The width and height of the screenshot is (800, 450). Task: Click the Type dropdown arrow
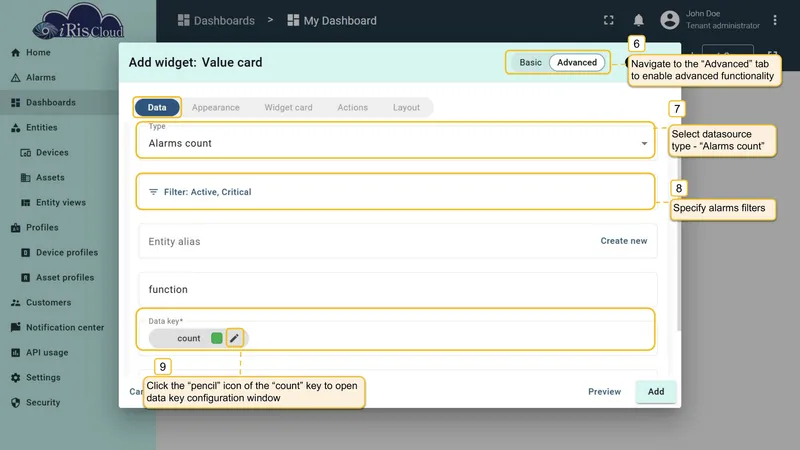[644, 143]
